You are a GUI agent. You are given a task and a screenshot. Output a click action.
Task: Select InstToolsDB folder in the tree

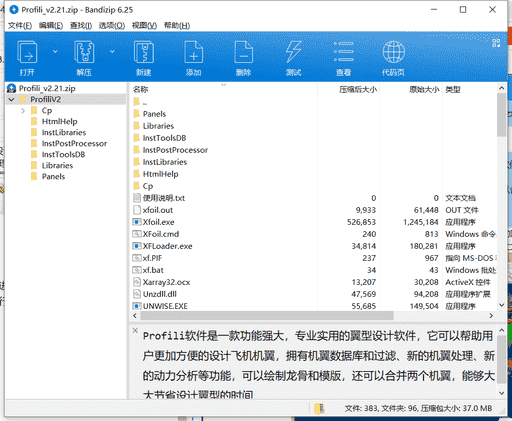point(63,154)
